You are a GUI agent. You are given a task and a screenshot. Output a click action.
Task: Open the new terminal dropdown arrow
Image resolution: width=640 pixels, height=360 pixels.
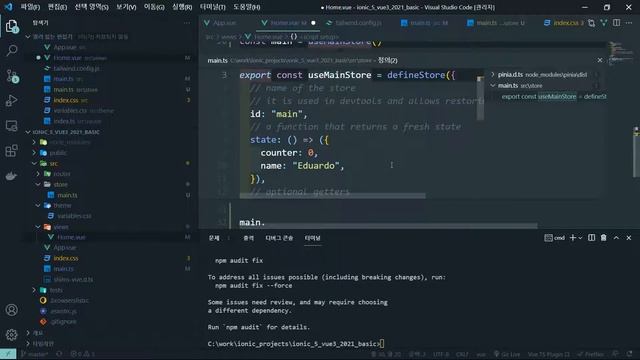580,238
